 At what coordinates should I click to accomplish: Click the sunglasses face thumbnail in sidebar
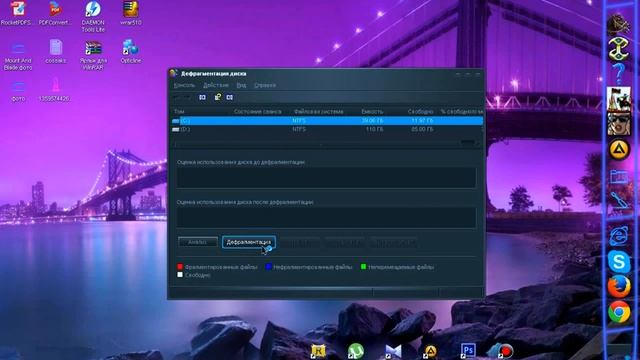pos(619,124)
